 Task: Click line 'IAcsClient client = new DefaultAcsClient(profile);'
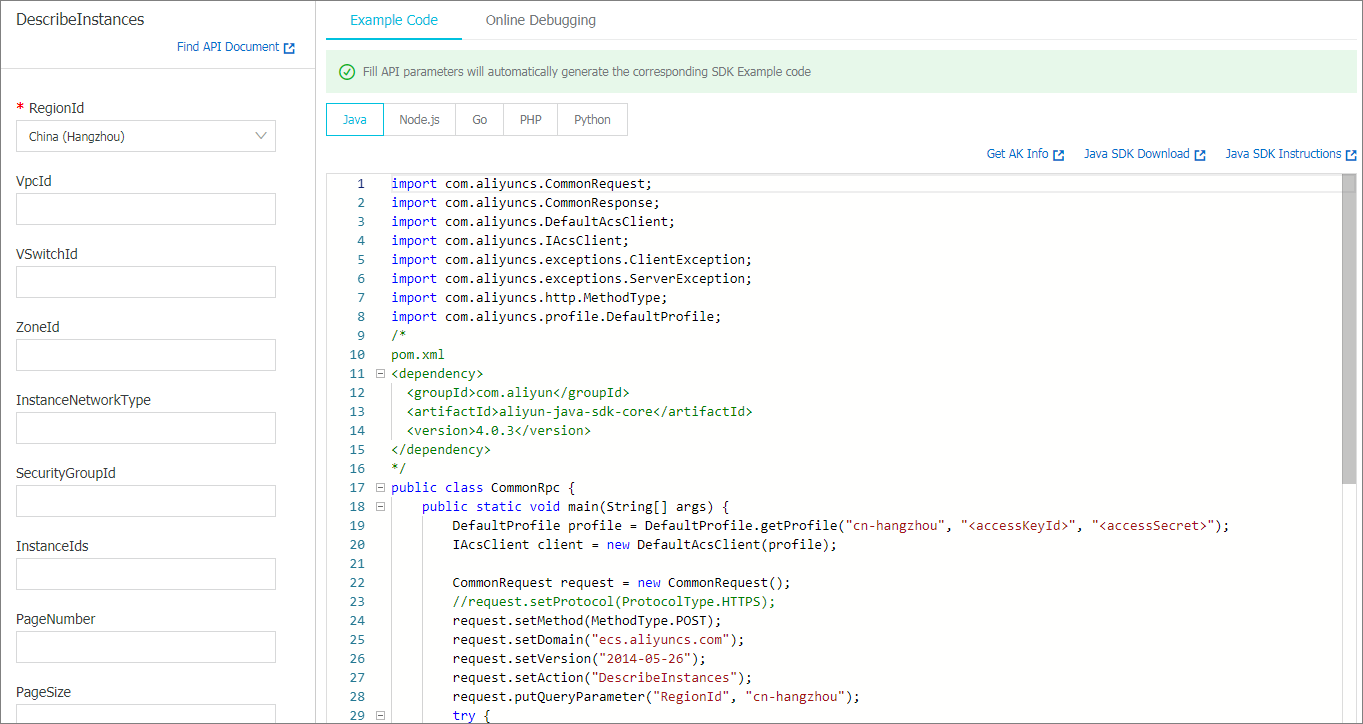tap(644, 545)
